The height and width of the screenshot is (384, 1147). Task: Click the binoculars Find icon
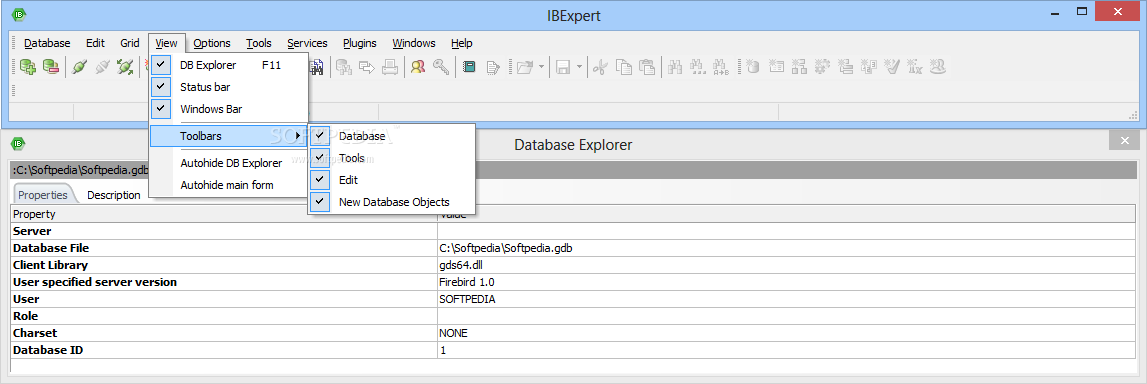coord(675,67)
